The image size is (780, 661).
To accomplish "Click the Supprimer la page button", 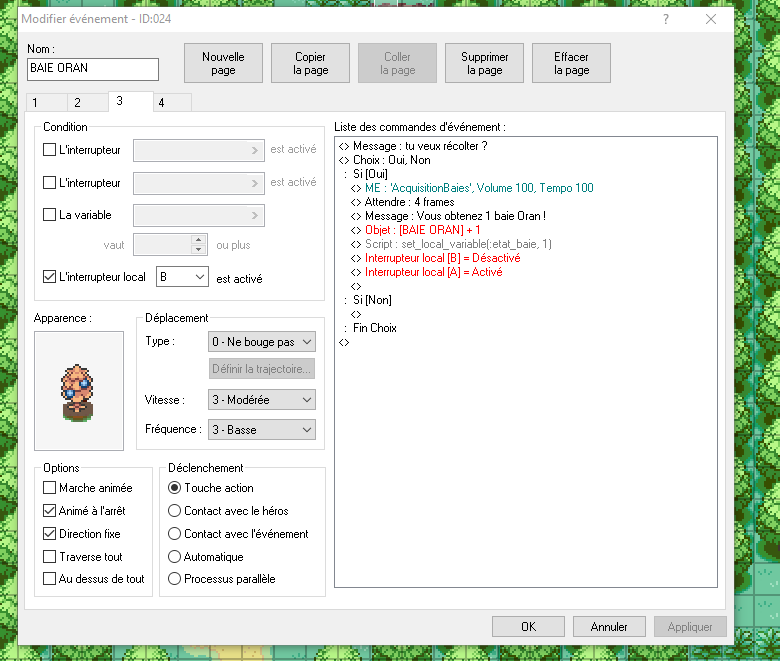I will 485,63.
